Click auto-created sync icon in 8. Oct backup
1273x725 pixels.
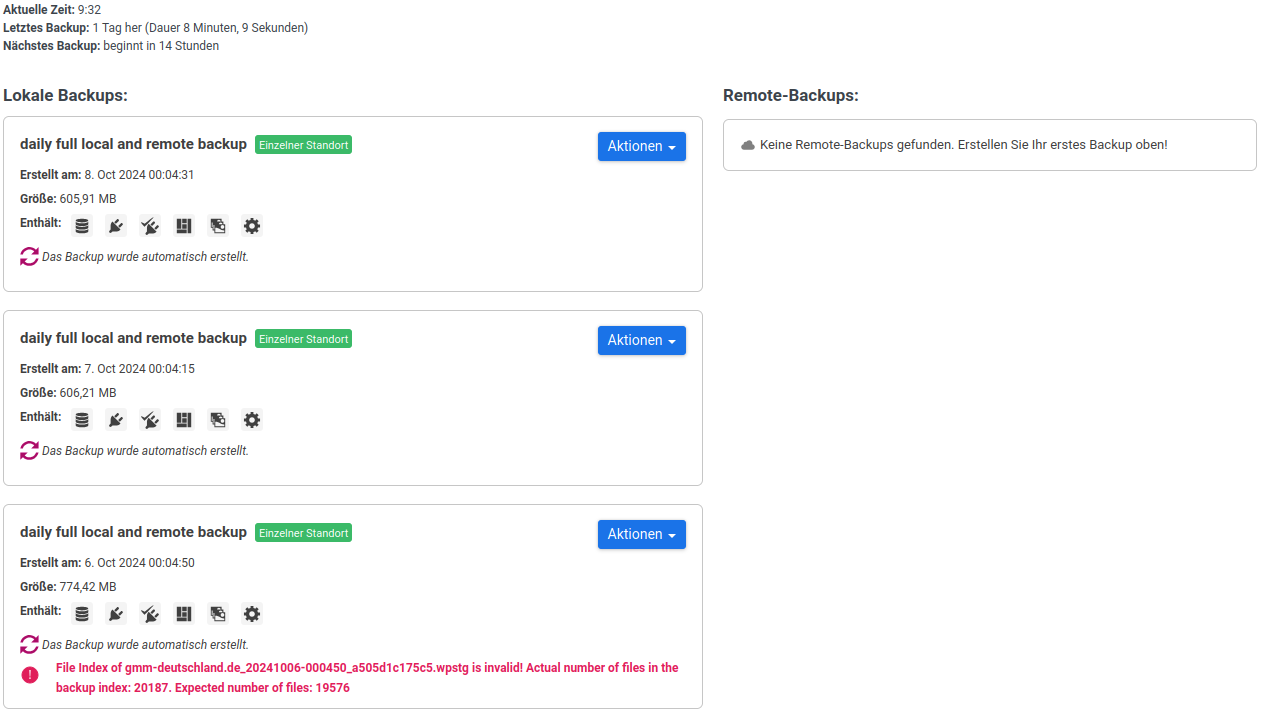point(30,256)
